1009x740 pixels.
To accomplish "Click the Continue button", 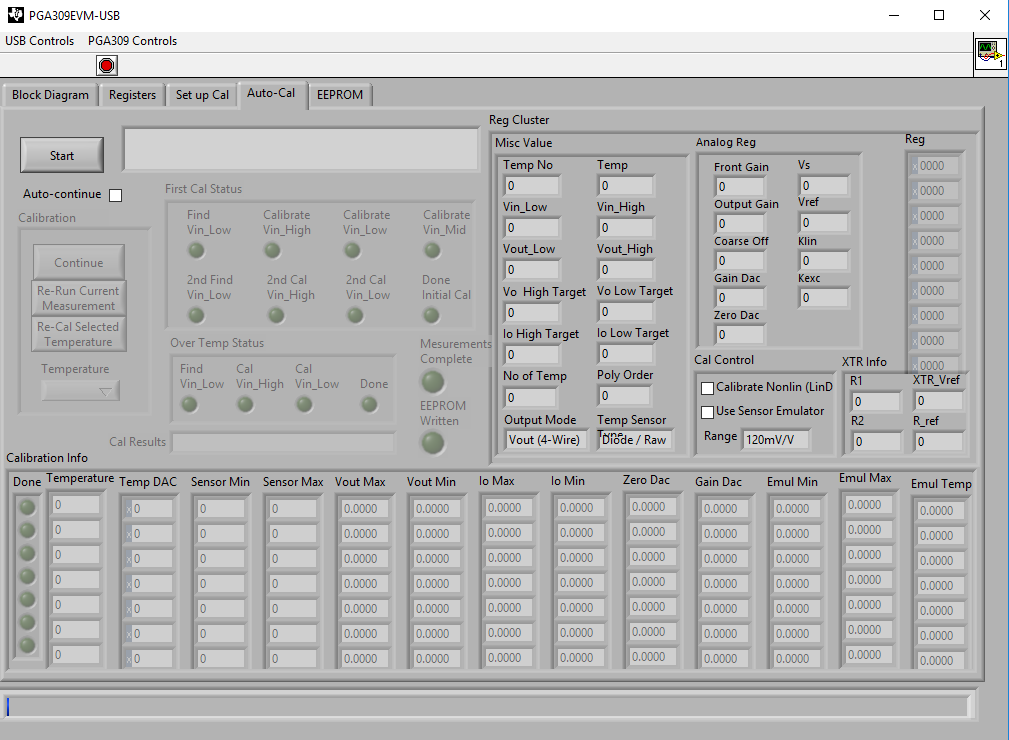I will [79, 263].
